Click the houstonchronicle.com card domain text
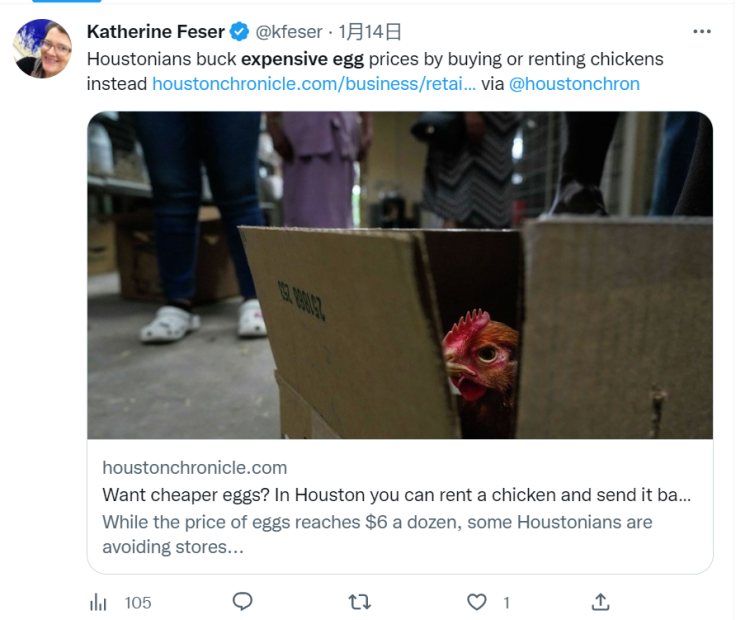Viewport: 750px width, 620px height. coord(194,467)
